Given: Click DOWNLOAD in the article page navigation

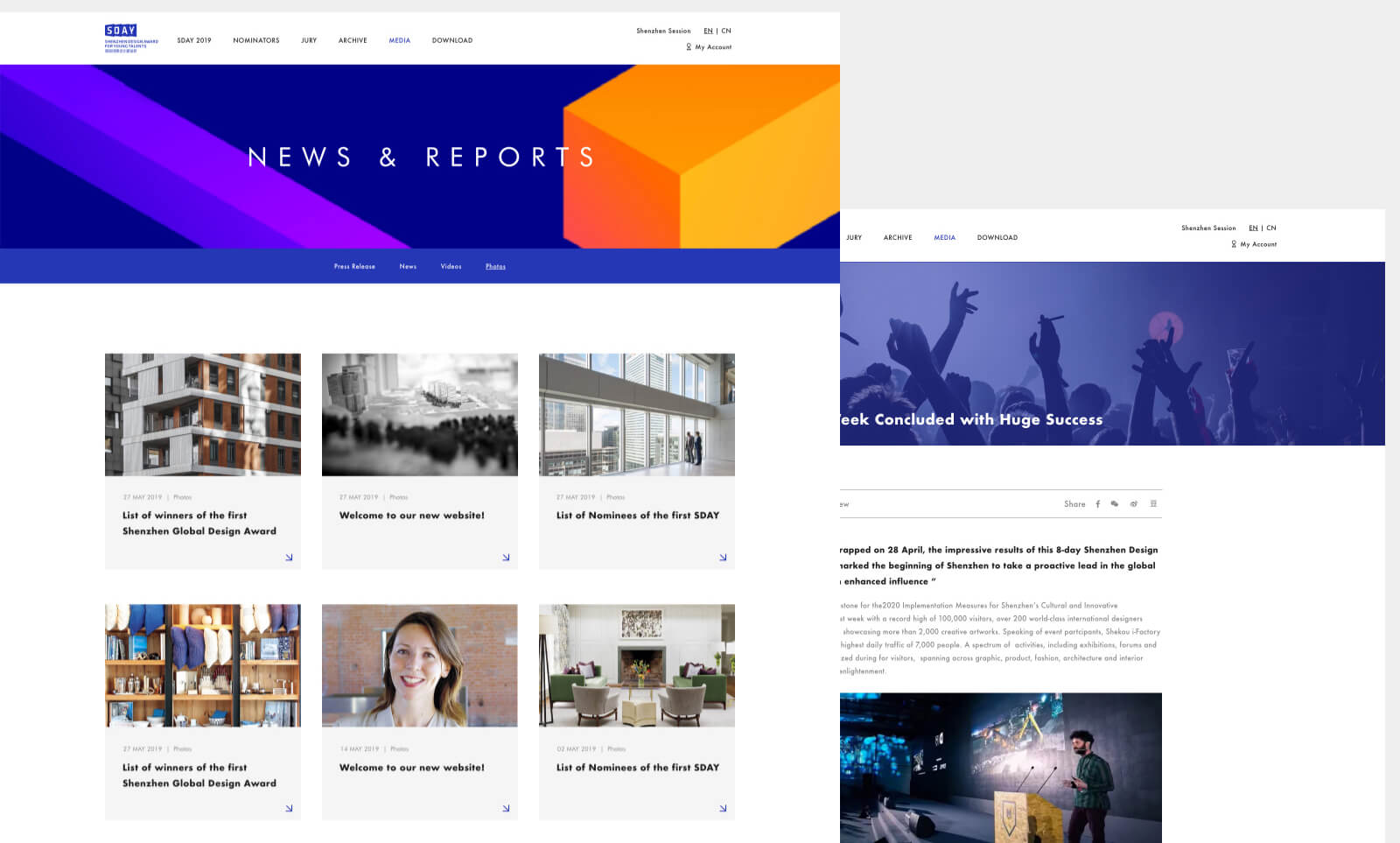Looking at the screenshot, I should pos(997,237).
